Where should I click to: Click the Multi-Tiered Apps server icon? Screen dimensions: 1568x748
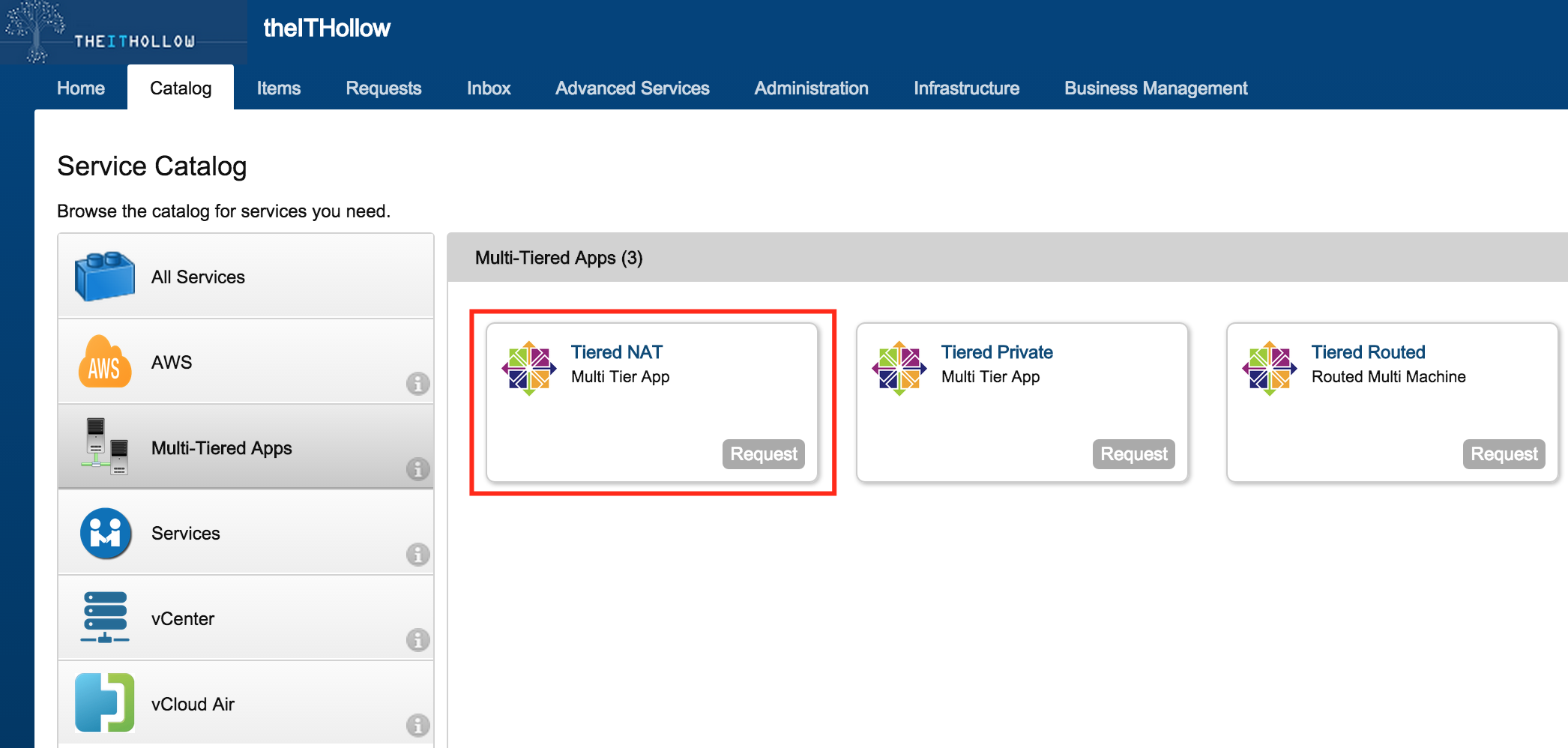[x=105, y=447]
